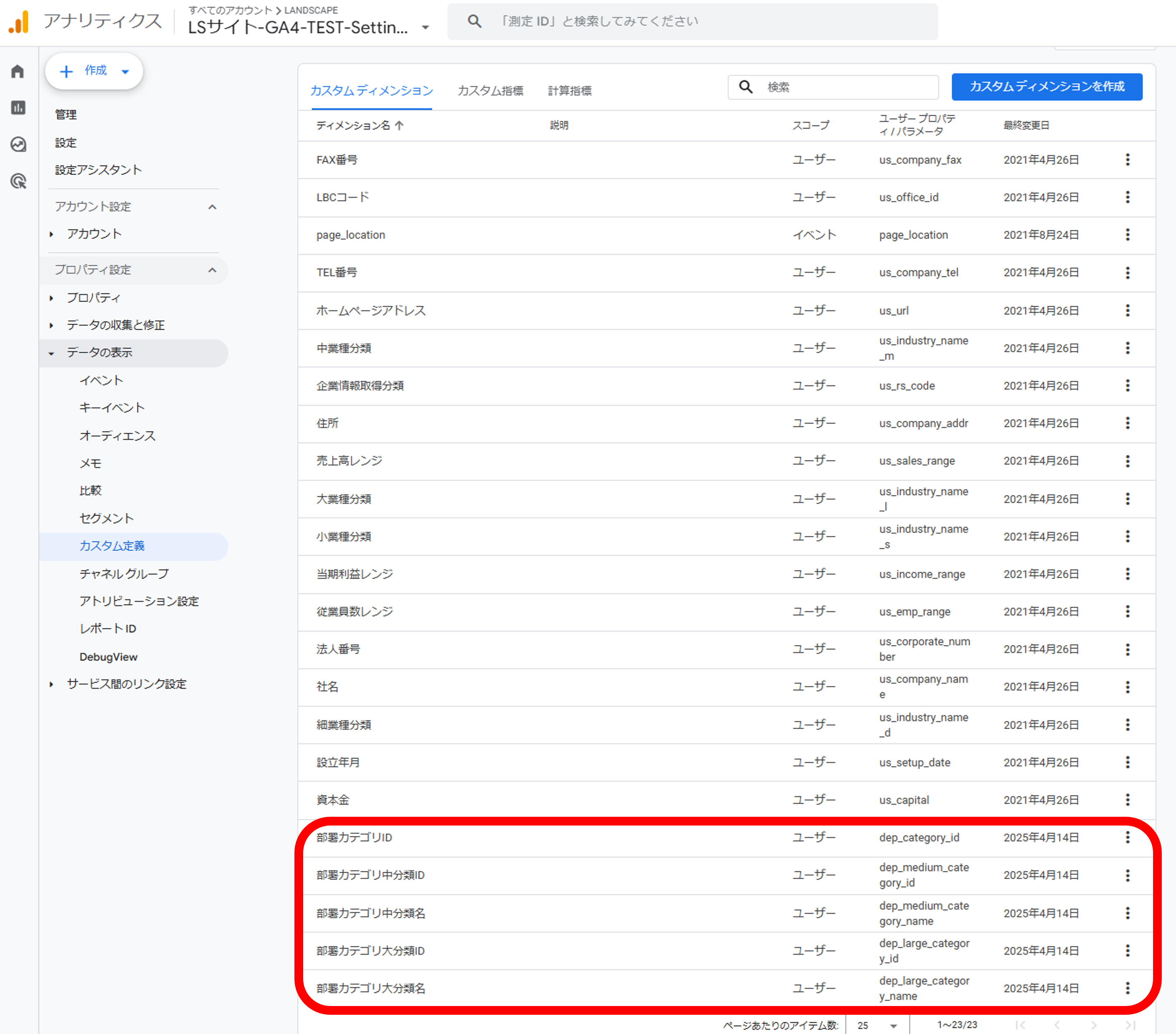
Task: Open more options for 売上高レンジ row
Action: tap(1128, 460)
